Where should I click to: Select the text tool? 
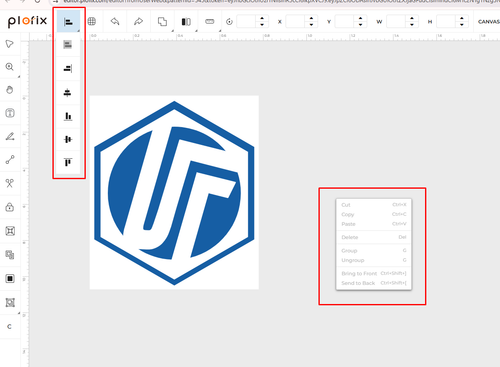click(x=10, y=113)
